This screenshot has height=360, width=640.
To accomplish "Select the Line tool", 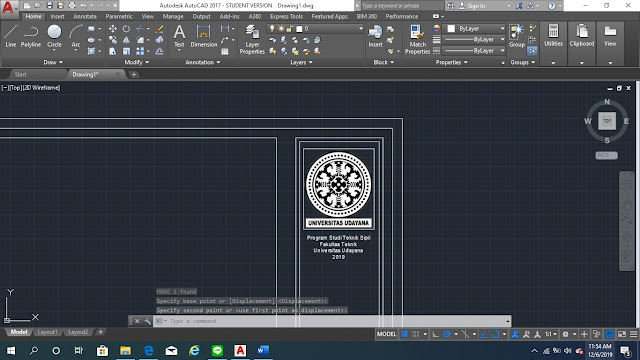I will (x=11, y=36).
